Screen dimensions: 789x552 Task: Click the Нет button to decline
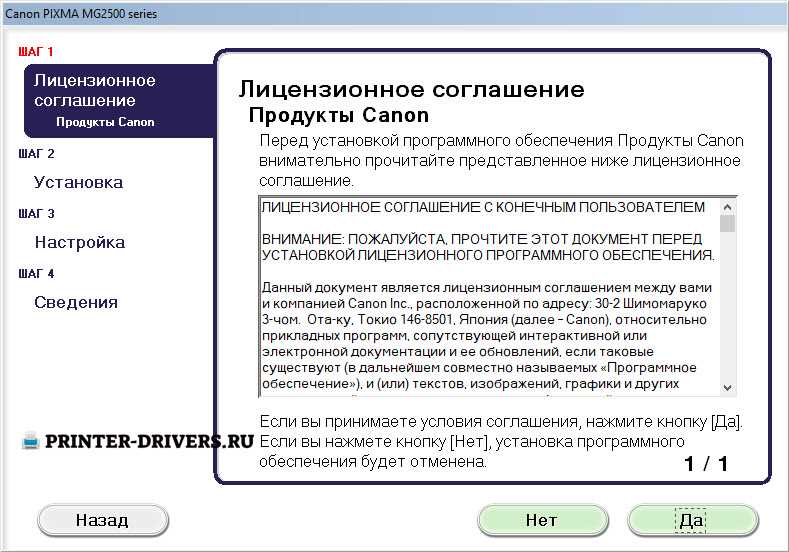click(542, 520)
